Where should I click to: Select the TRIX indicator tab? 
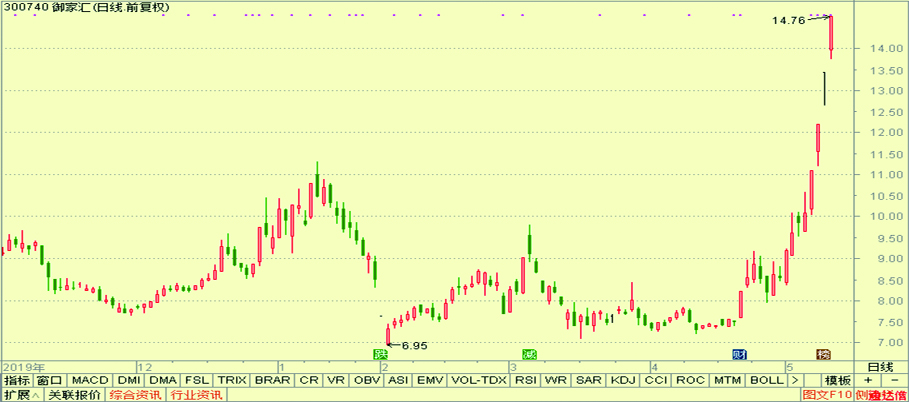point(232,381)
